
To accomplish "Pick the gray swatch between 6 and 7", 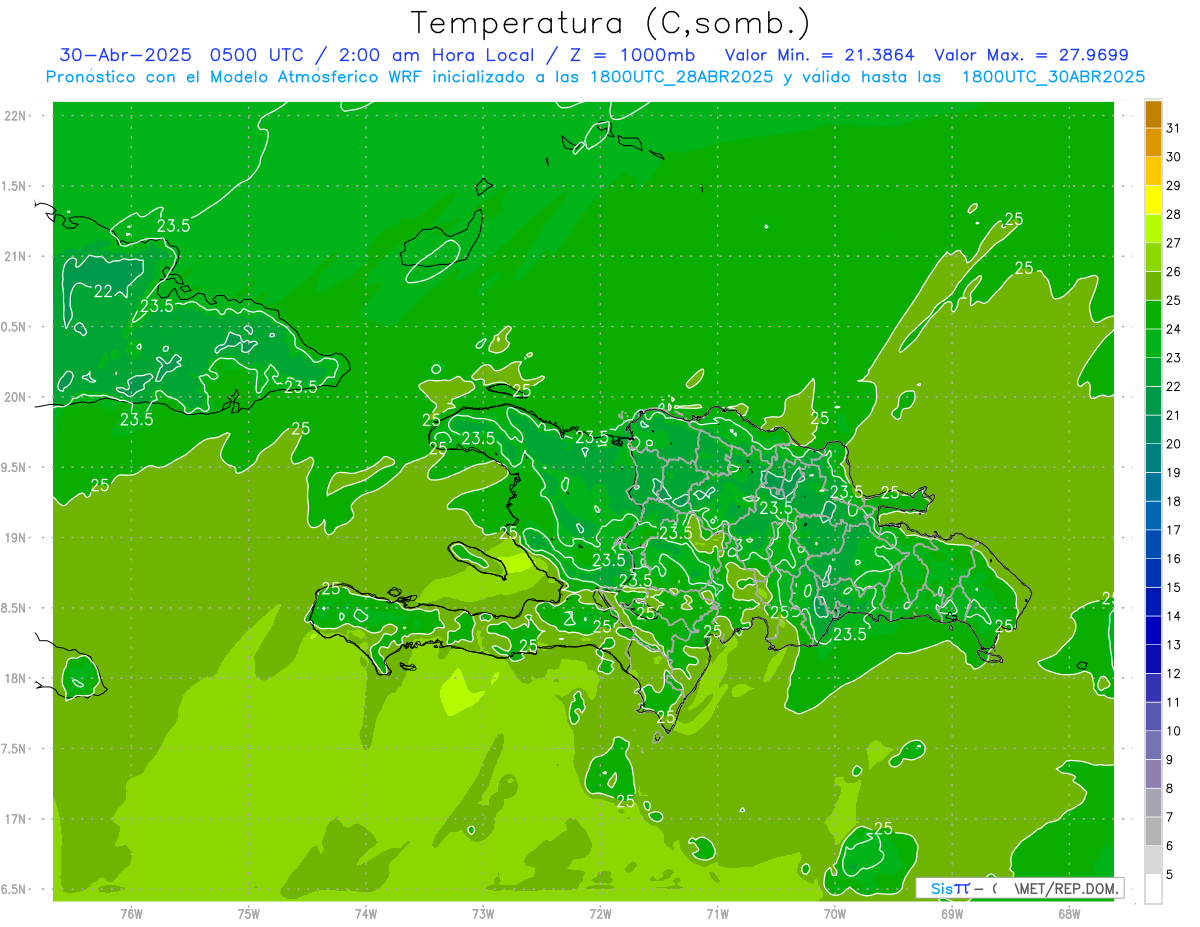I will (1153, 831).
